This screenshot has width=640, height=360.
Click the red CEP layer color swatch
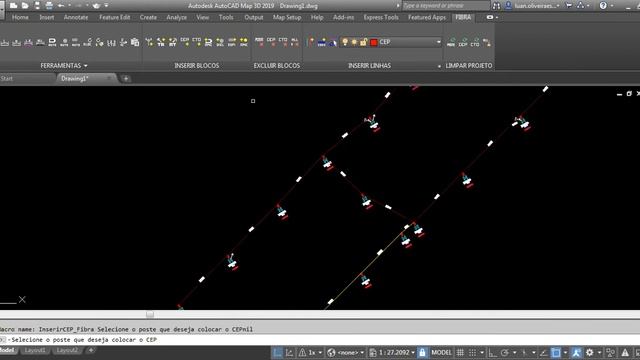373,42
